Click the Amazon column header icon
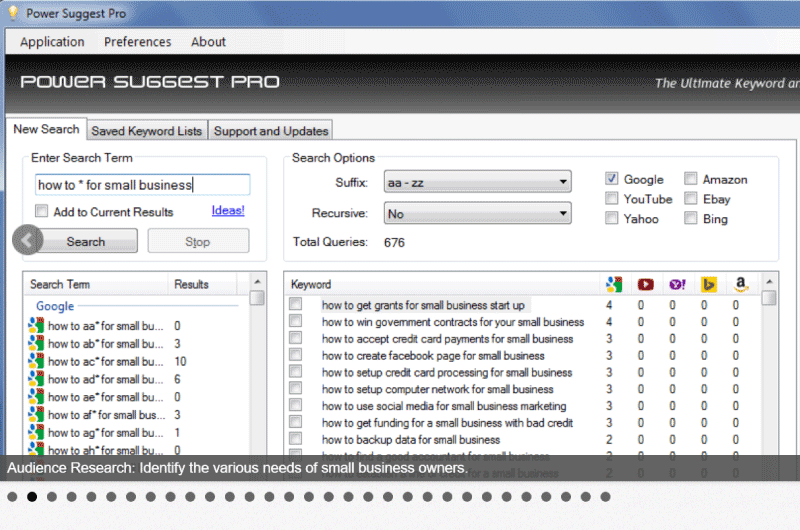Image resolution: width=800 pixels, height=530 pixels. 740,284
